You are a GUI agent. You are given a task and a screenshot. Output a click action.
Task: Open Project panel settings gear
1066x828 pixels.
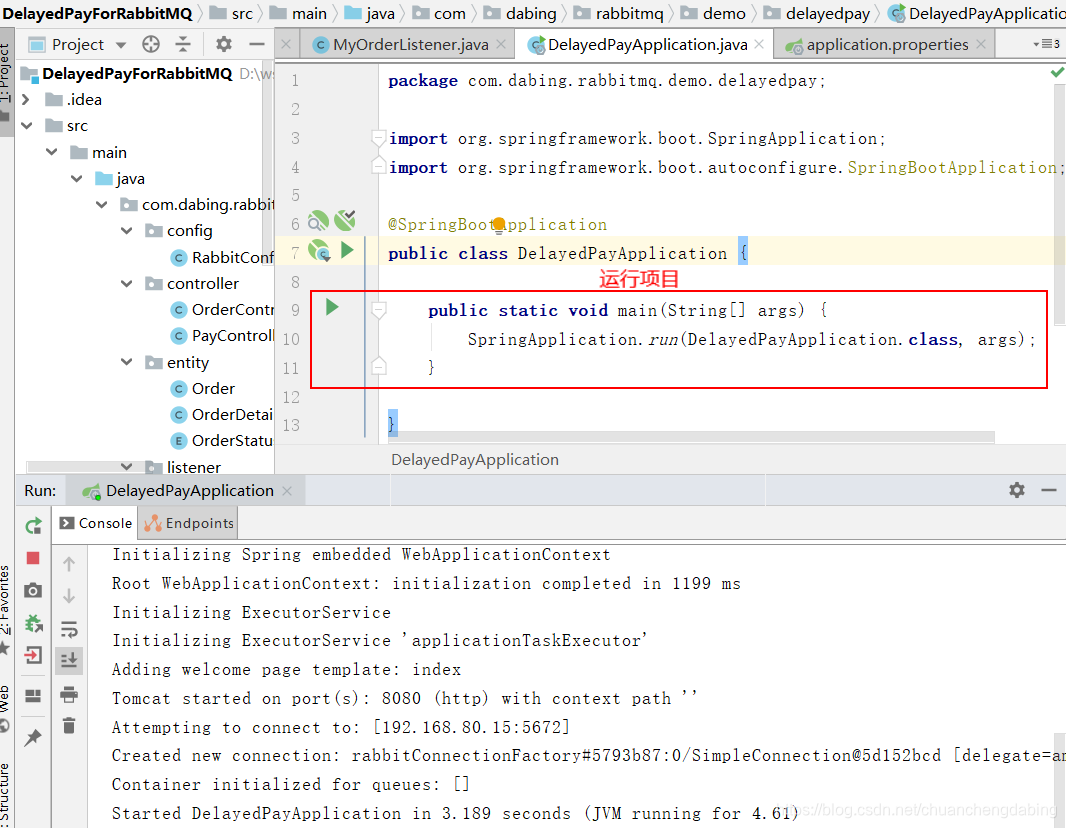pos(224,45)
